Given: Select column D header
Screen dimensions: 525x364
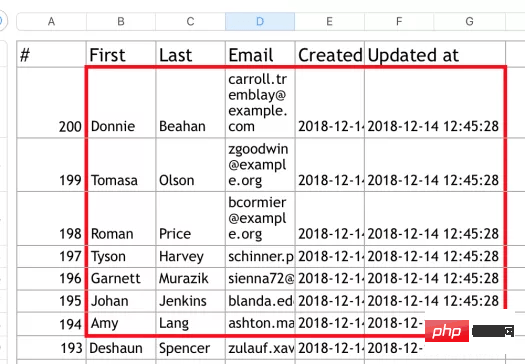Looking at the screenshot, I should click(260, 21).
